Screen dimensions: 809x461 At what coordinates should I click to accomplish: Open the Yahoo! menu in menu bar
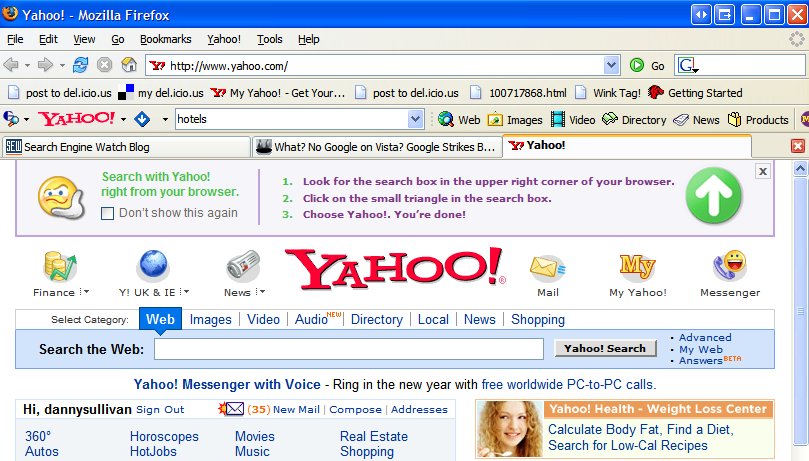tap(224, 39)
